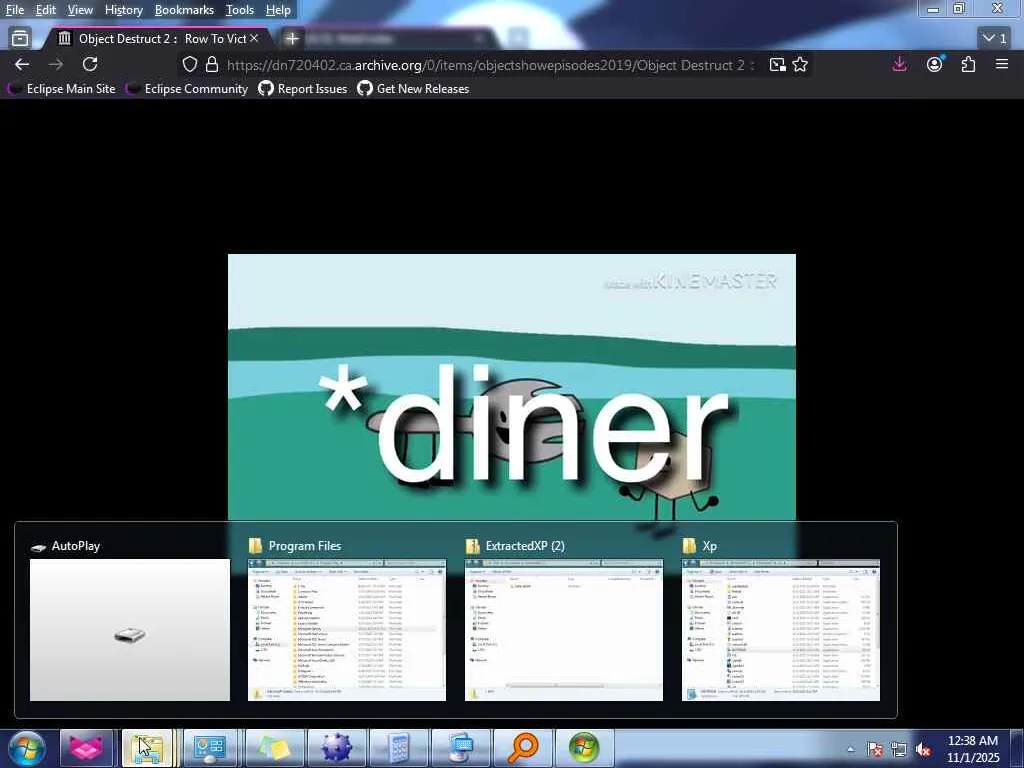
Task: Reload the current page
Action: 90,64
